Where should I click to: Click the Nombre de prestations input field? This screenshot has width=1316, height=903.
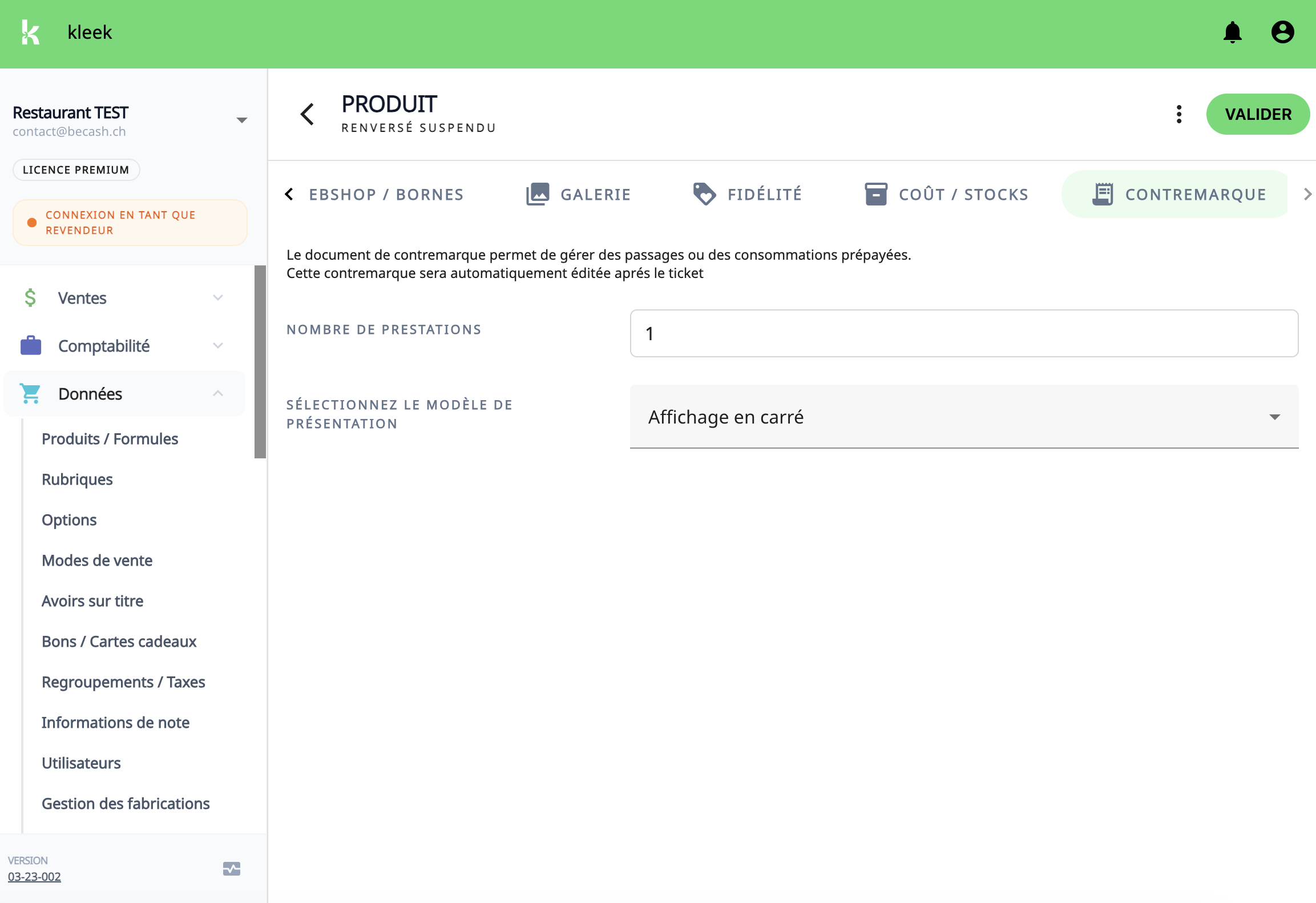point(963,333)
